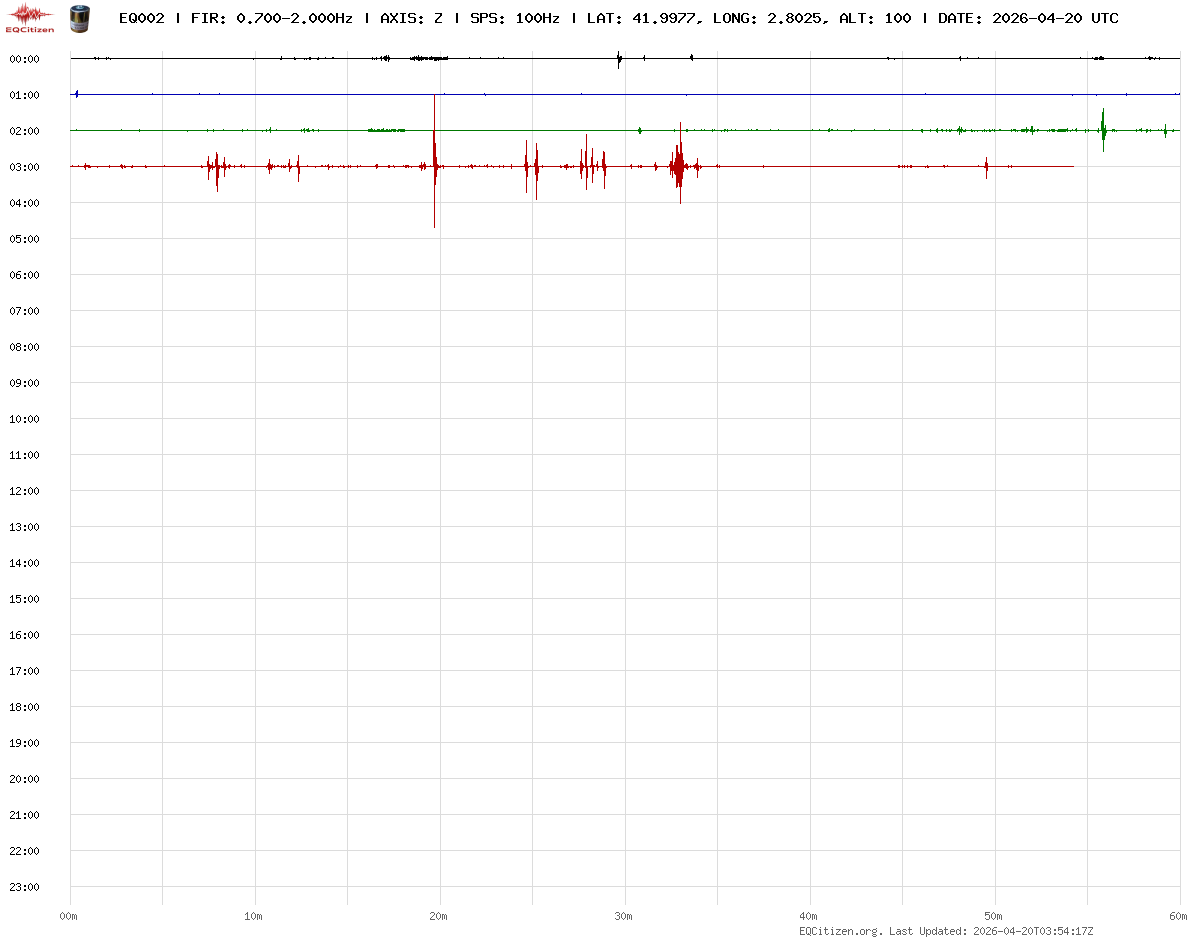This screenshot has height=940, width=1200.
Task: Click the EQ002 station name in header
Action: 141,18
